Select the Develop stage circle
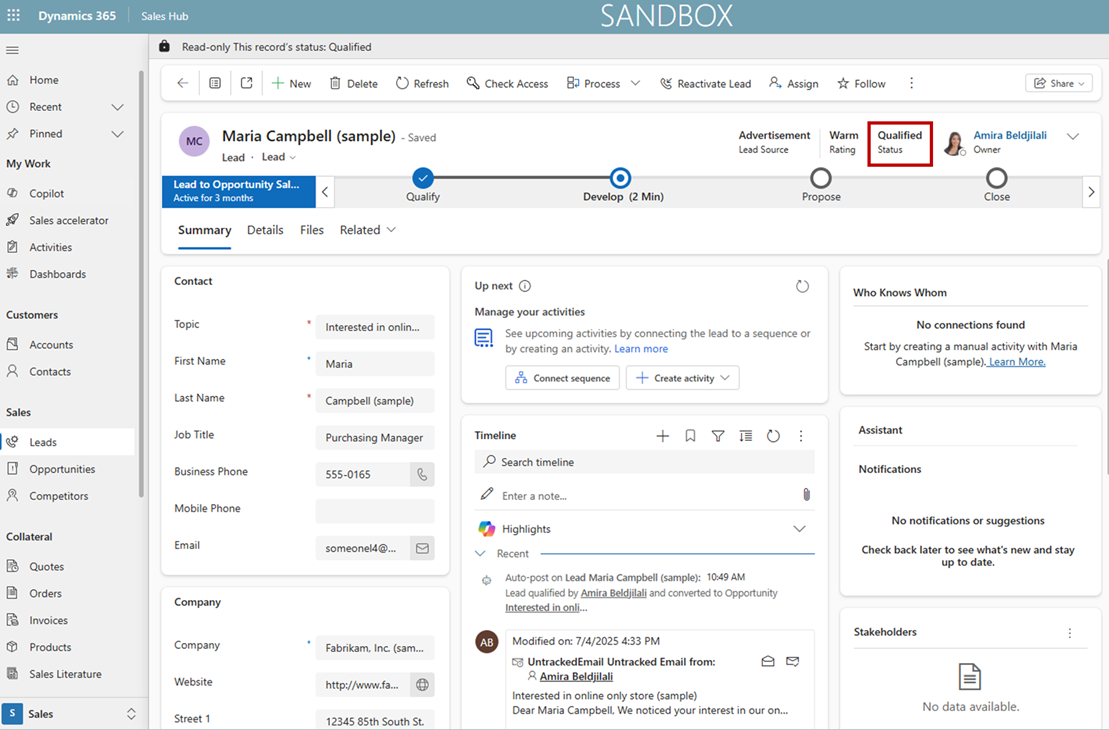 tap(620, 178)
